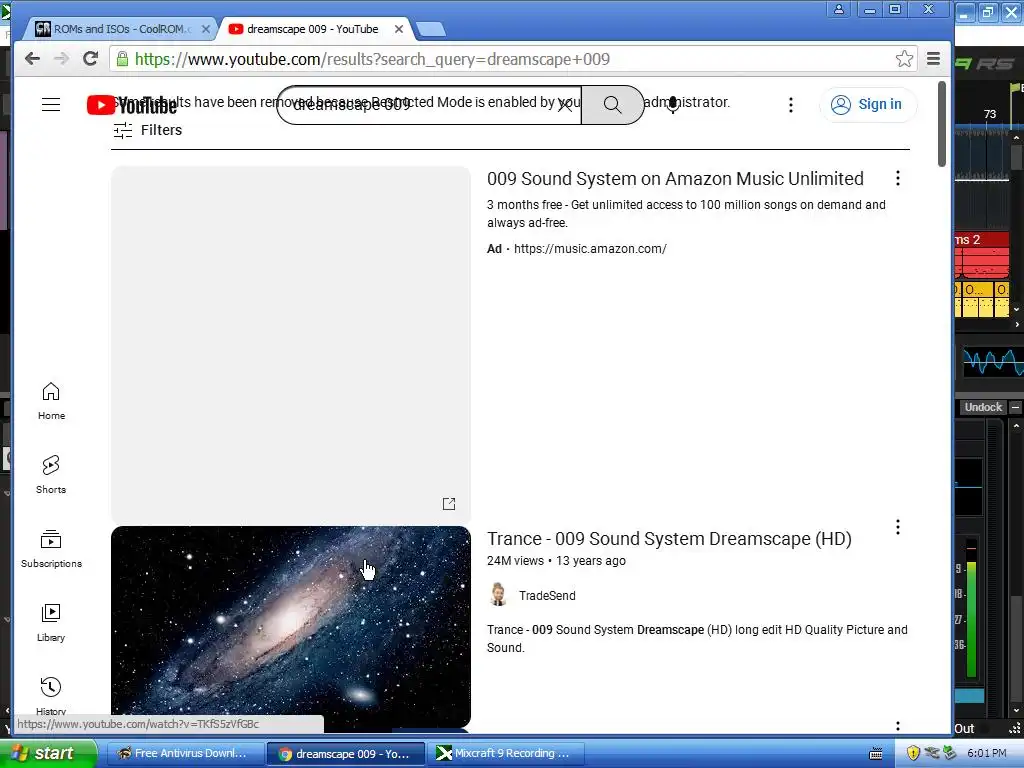Open Subscriptions in the sidebar
The width and height of the screenshot is (1024, 768).
(51, 549)
